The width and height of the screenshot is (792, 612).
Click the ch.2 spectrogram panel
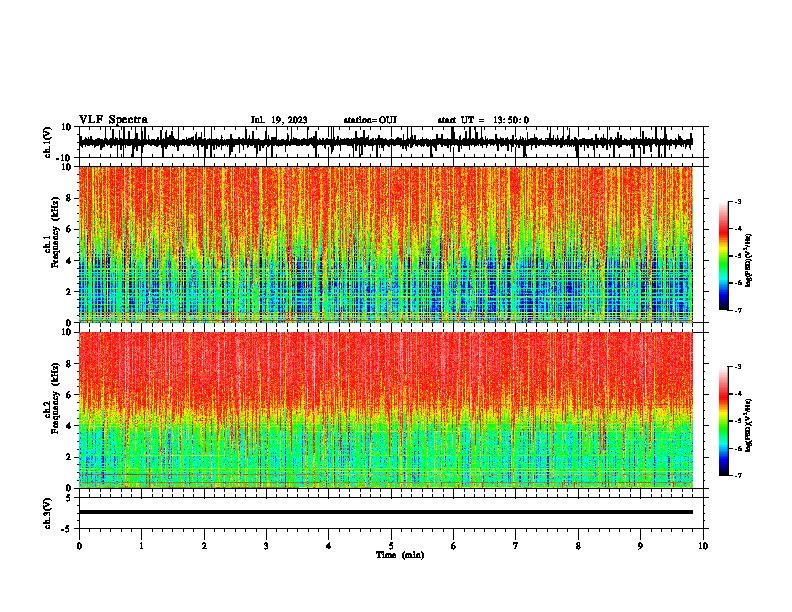pyautogui.click(x=385, y=410)
